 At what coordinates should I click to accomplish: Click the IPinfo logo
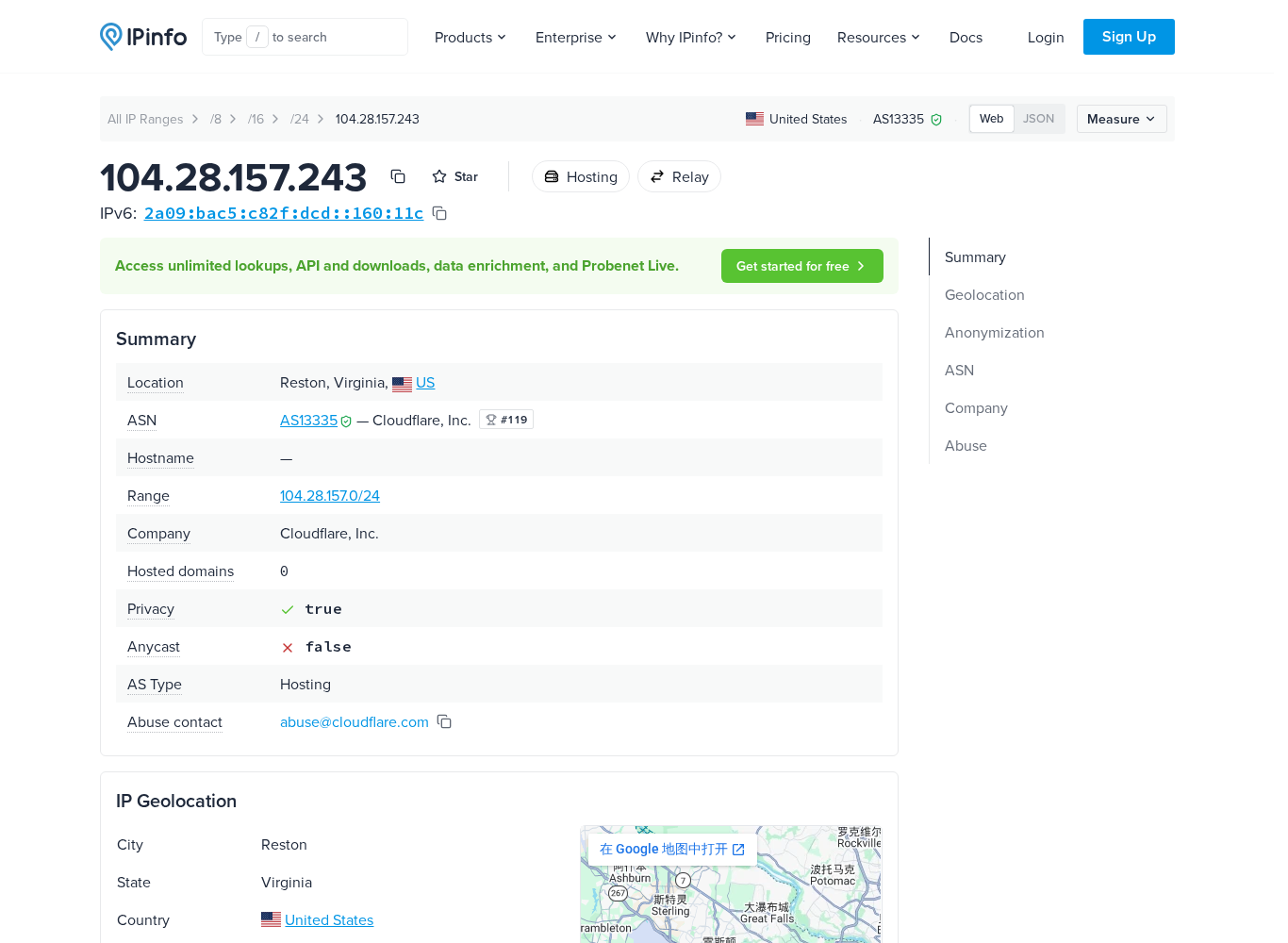tap(143, 37)
